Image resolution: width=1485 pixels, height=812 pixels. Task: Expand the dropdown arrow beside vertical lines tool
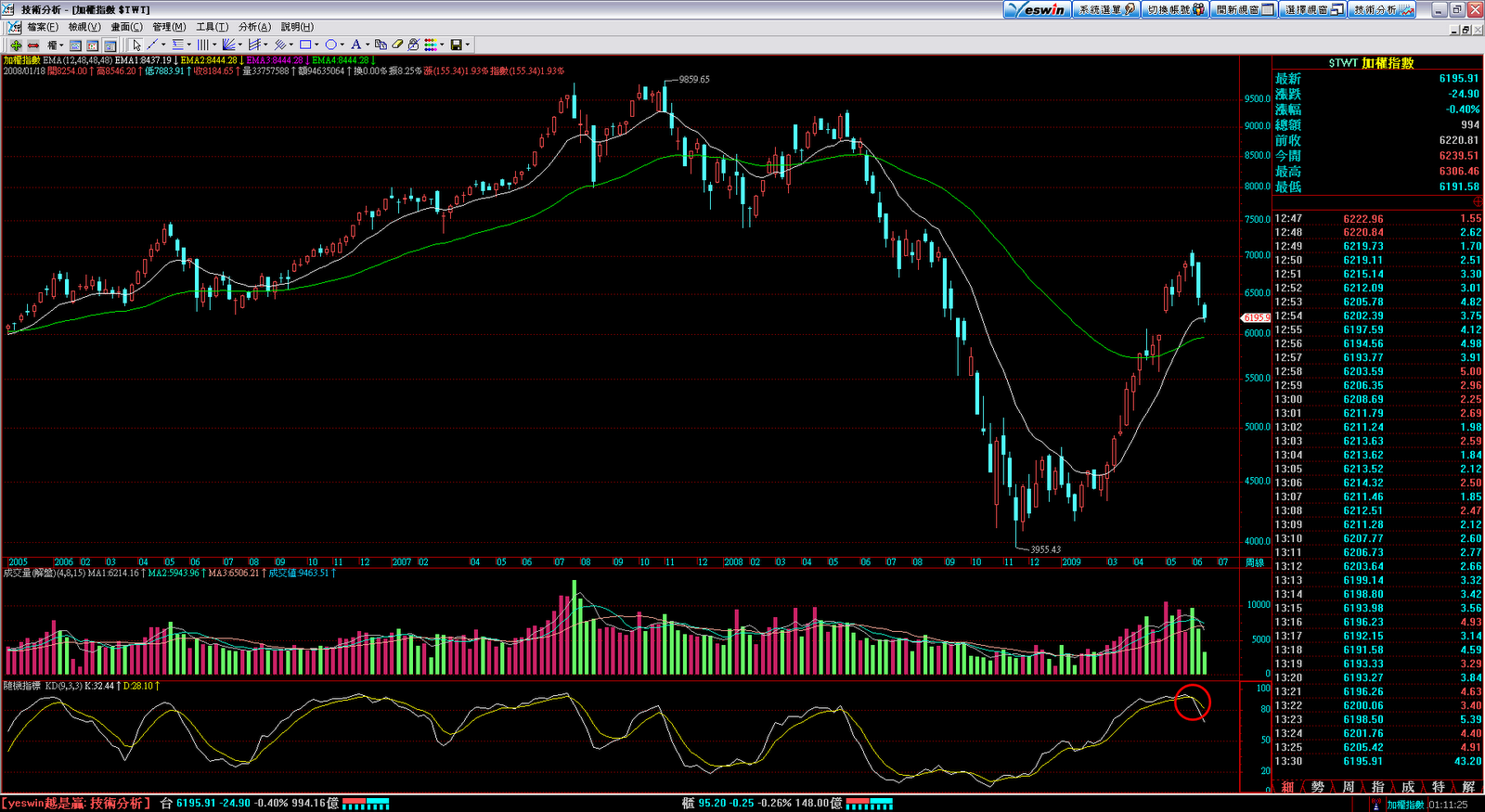[x=214, y=45]
